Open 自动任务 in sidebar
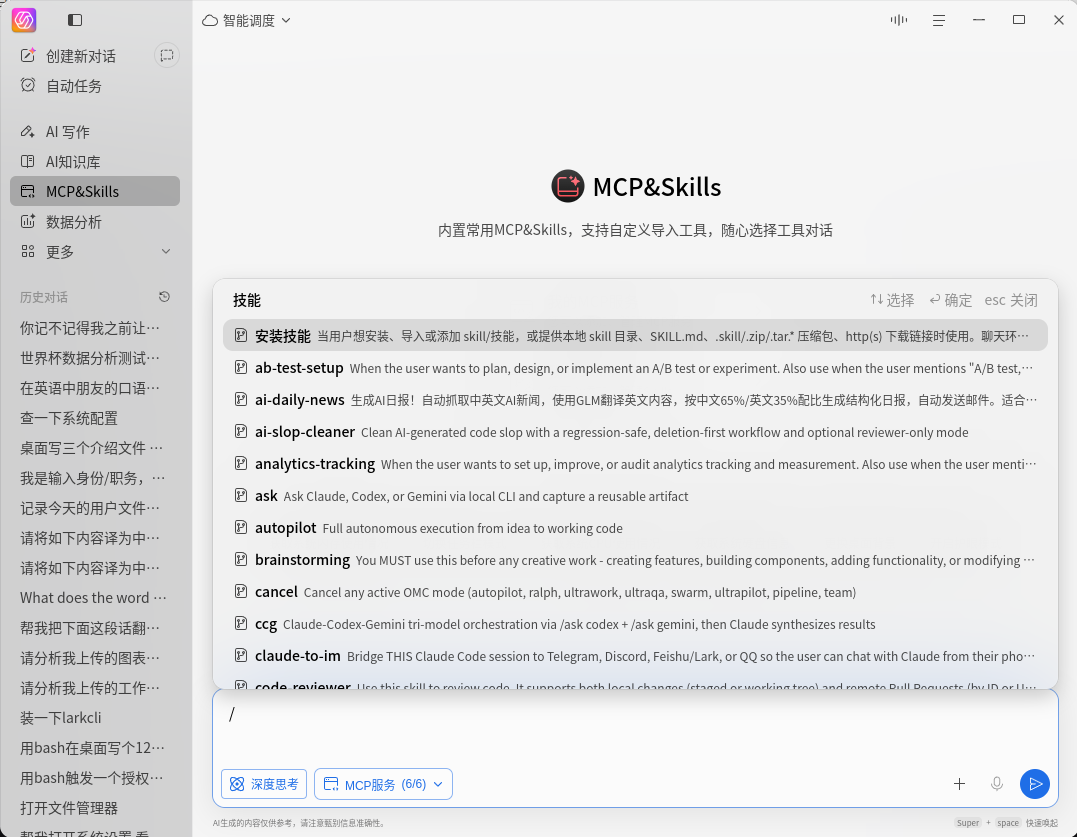 click(x=74, y=86)
